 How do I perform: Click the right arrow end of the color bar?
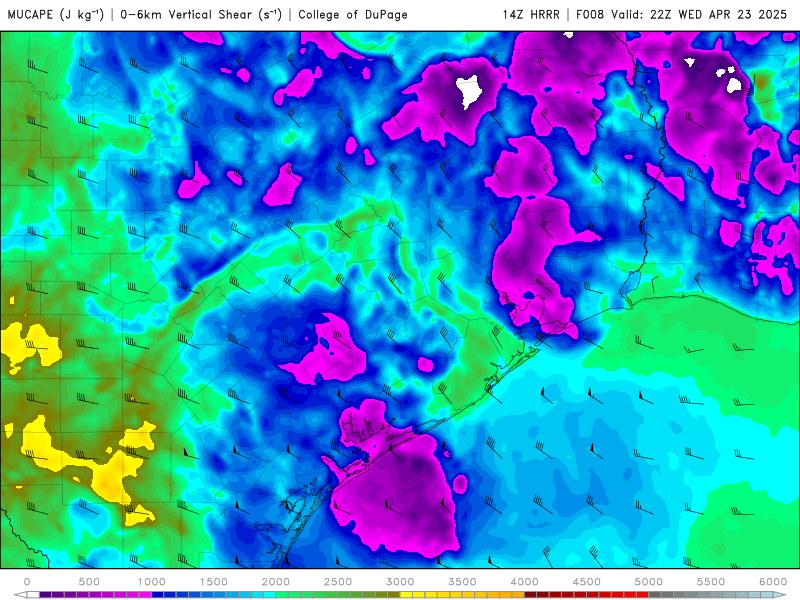[x=780, y=595]
